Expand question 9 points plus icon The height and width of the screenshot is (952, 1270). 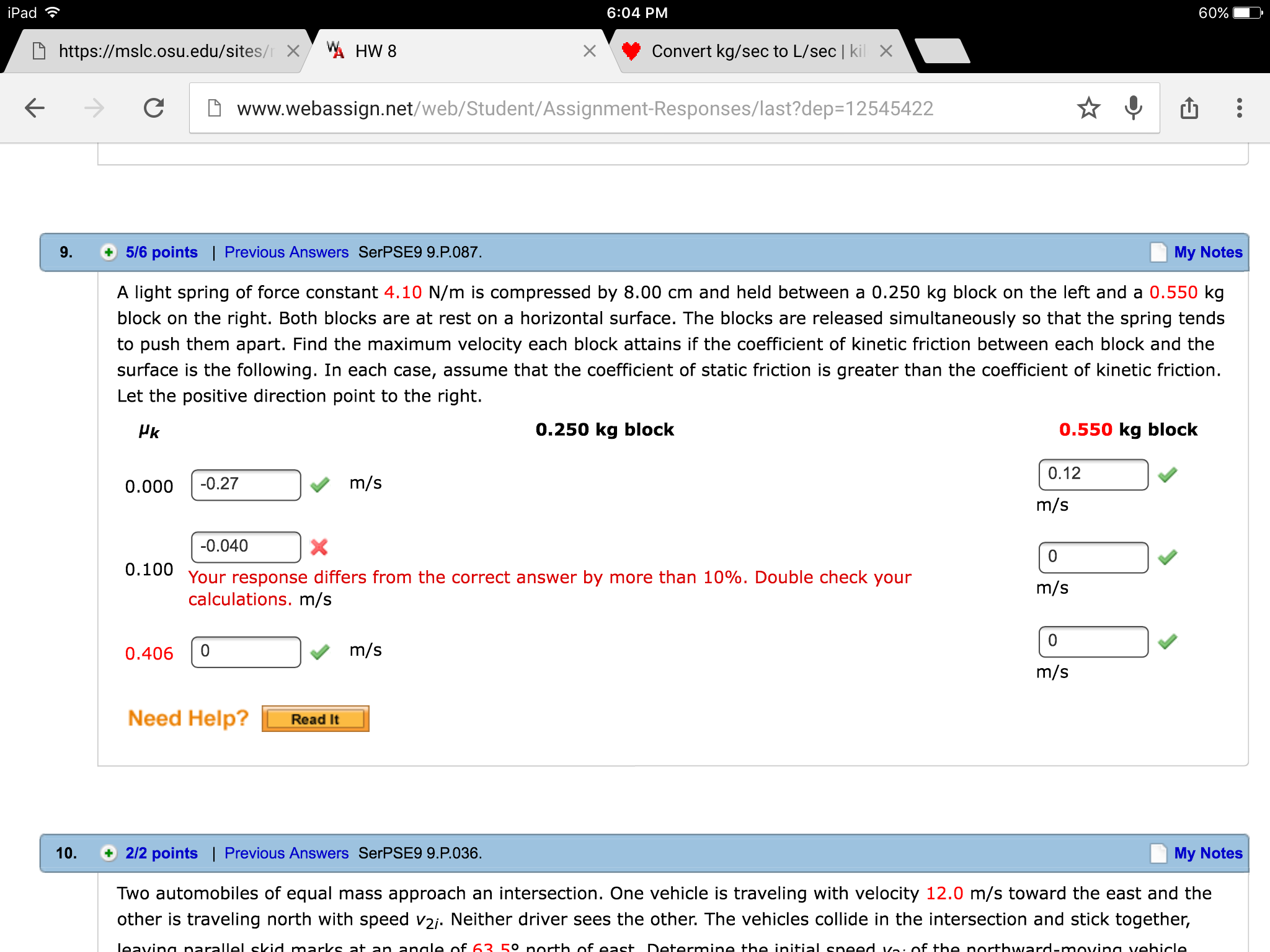point(109,252)
